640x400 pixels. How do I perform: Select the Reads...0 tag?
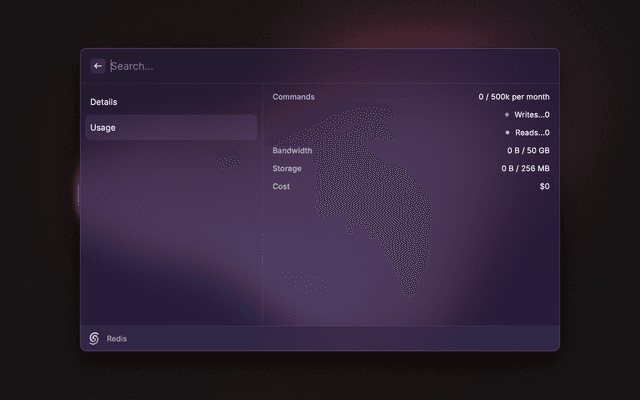point(532,133)
